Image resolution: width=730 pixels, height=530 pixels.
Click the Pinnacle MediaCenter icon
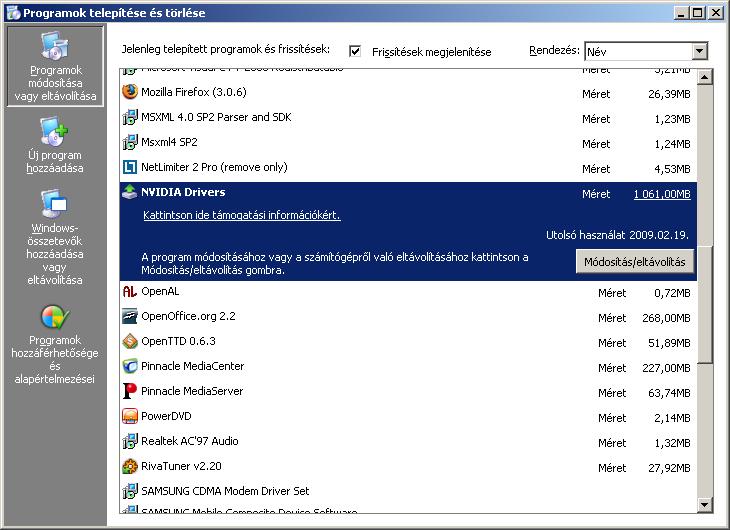(x=130, y=366)
